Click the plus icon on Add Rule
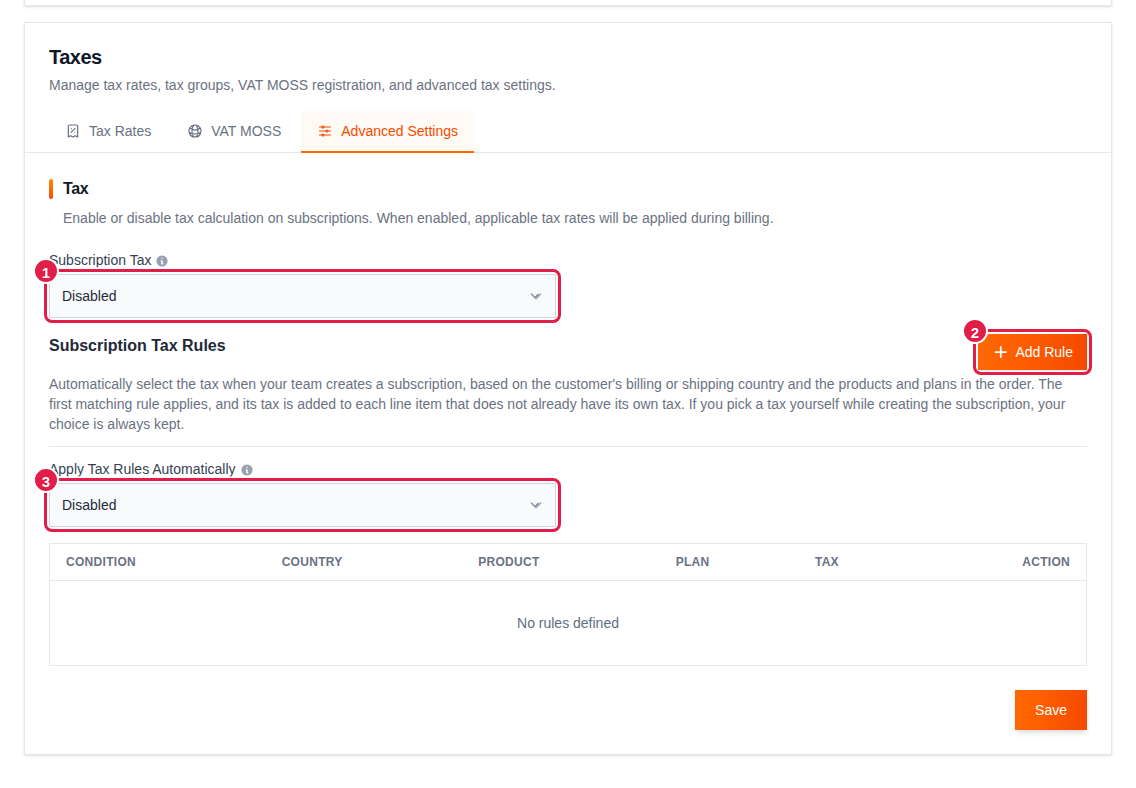 [1001, 352]
